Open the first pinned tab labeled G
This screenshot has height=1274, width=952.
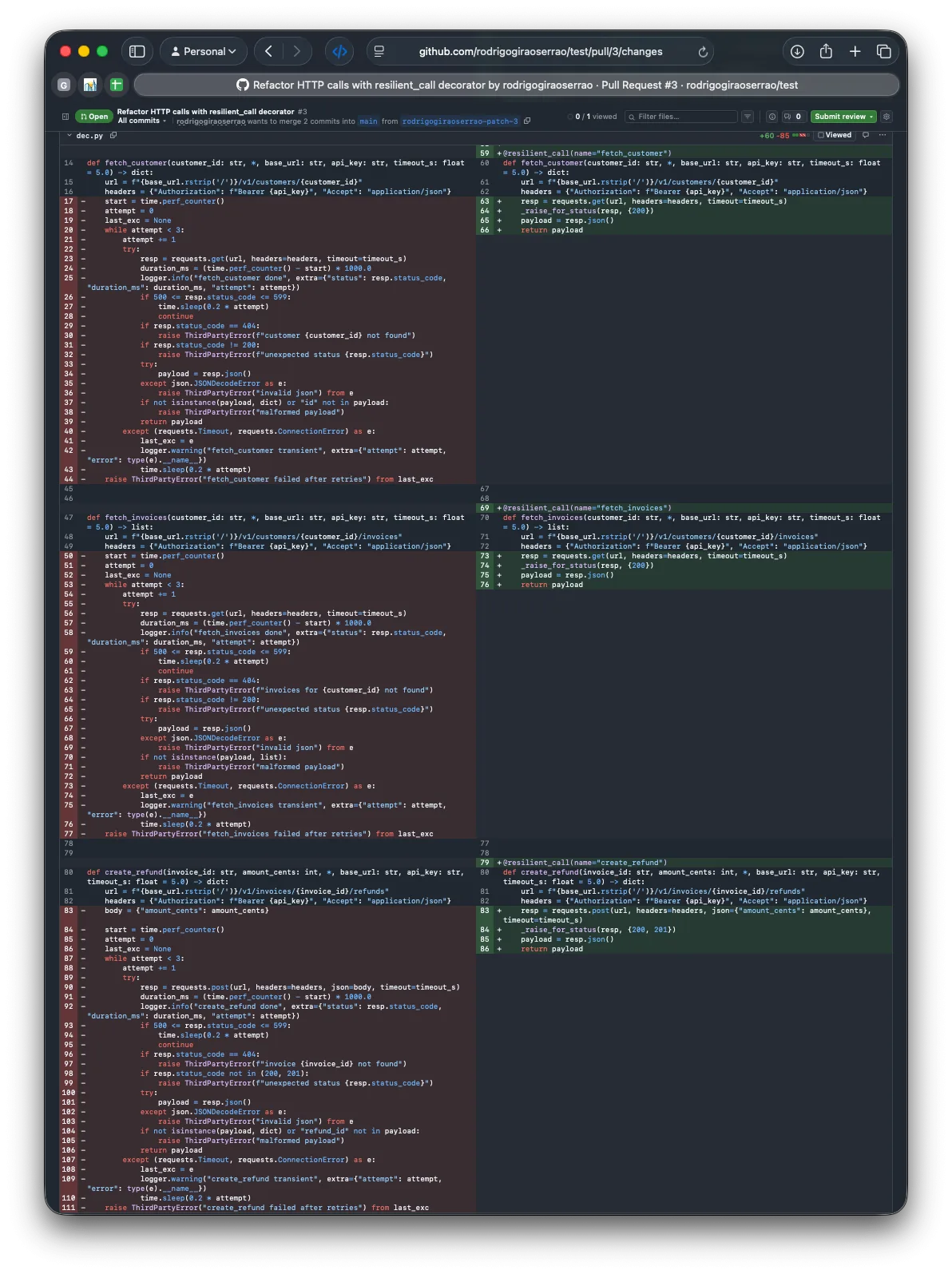tap(64, 85)
